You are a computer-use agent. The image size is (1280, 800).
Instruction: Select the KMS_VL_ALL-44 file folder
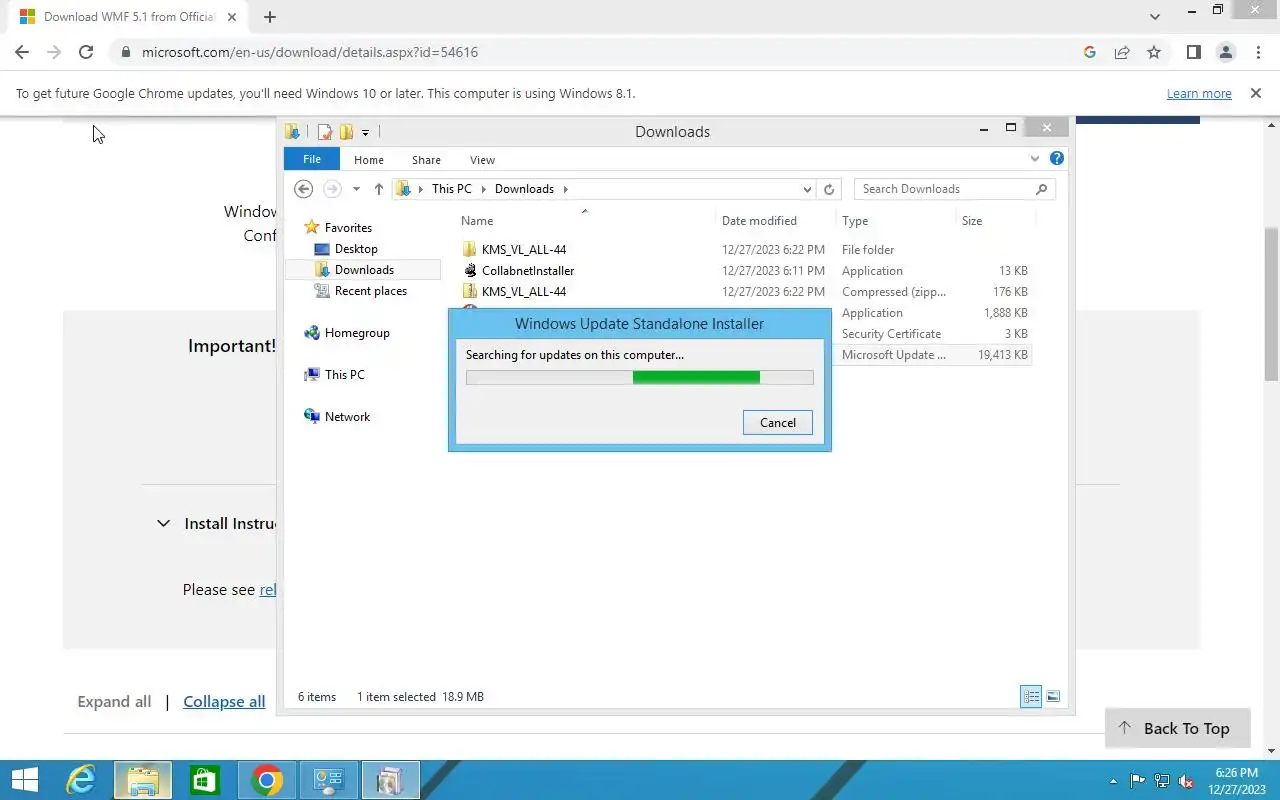tap(523, 250)
